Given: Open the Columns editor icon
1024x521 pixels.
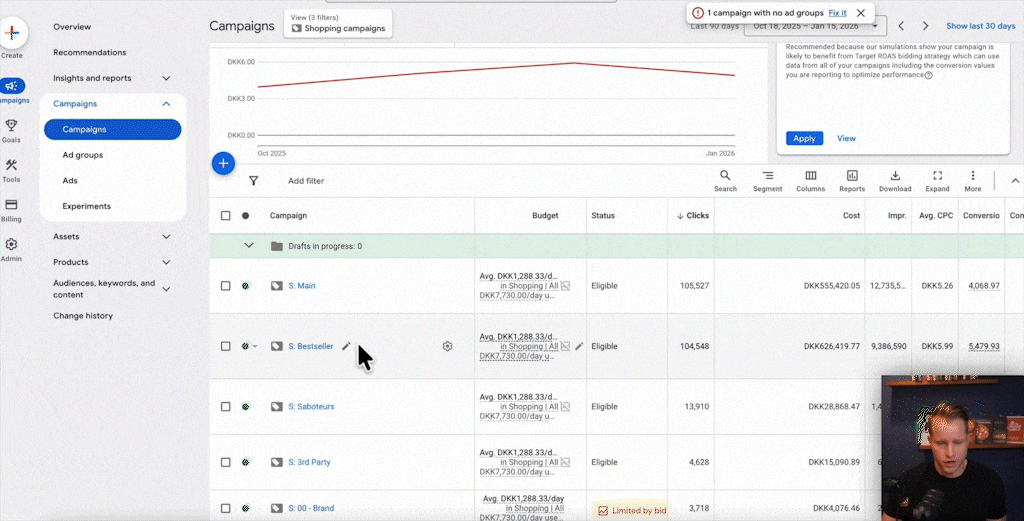Looking at the screenshot, I should [x=810, y=177].
